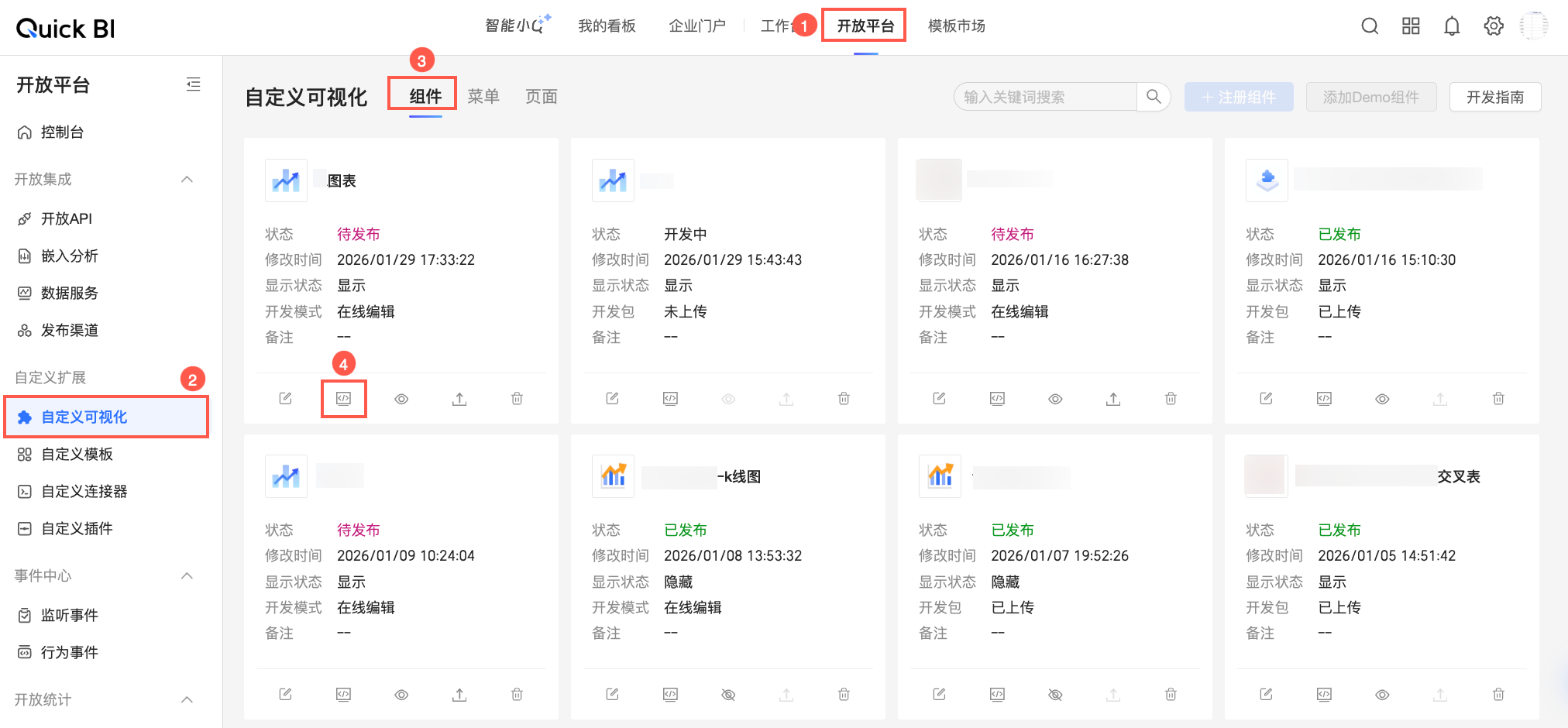Open code editor for card modified 2026/01/16 16:27:38
This screenshot has height=728, width=1568.
(x=997, y=398)
